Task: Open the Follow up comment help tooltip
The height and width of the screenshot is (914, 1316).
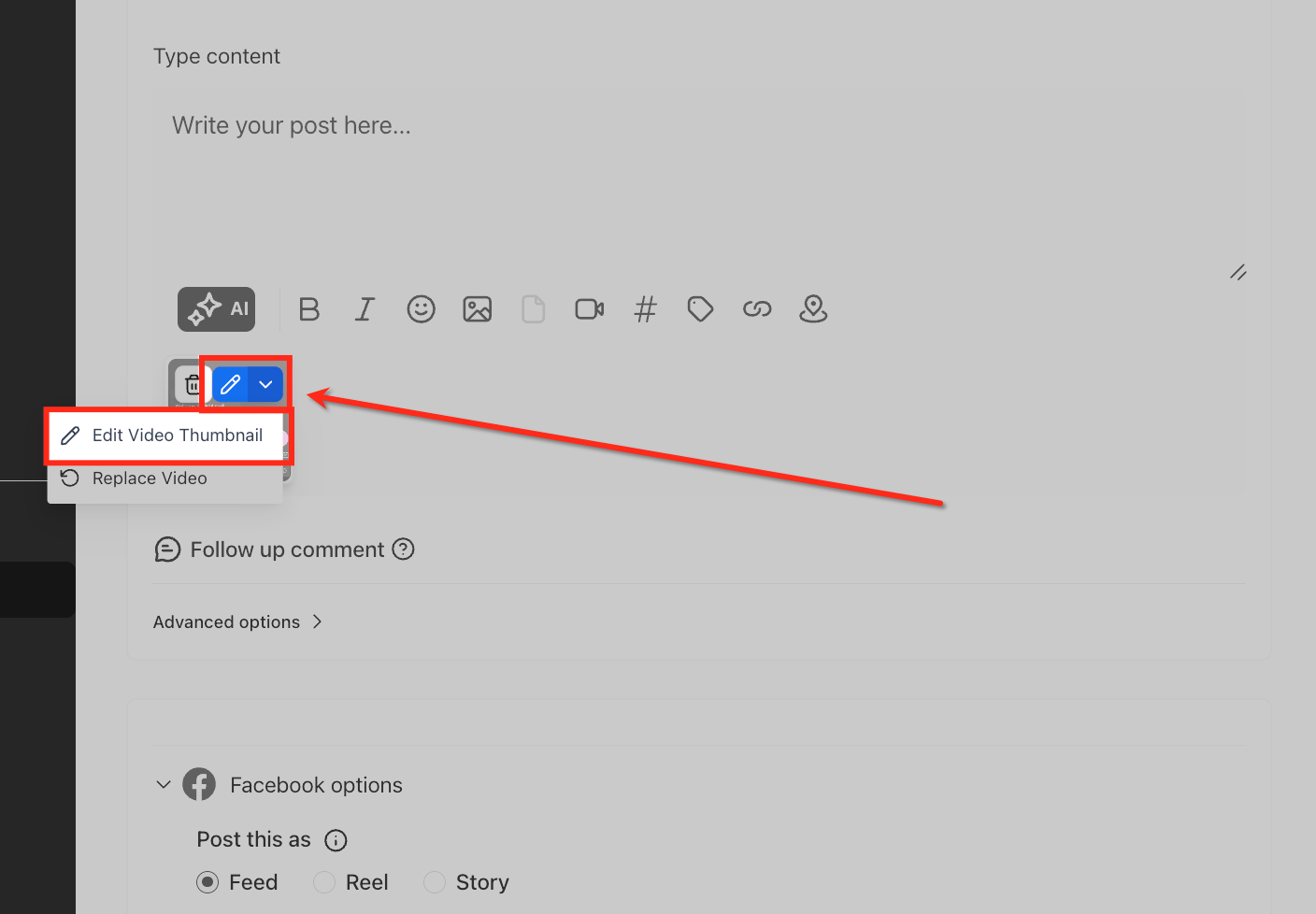Action: pyautogui.click(x=403, y=549)
